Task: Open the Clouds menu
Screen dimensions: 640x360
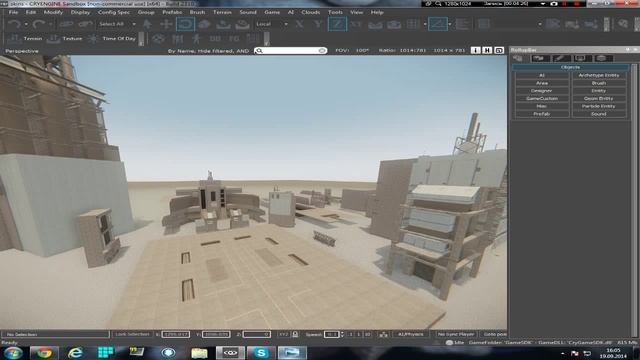Action: (311, 12)
